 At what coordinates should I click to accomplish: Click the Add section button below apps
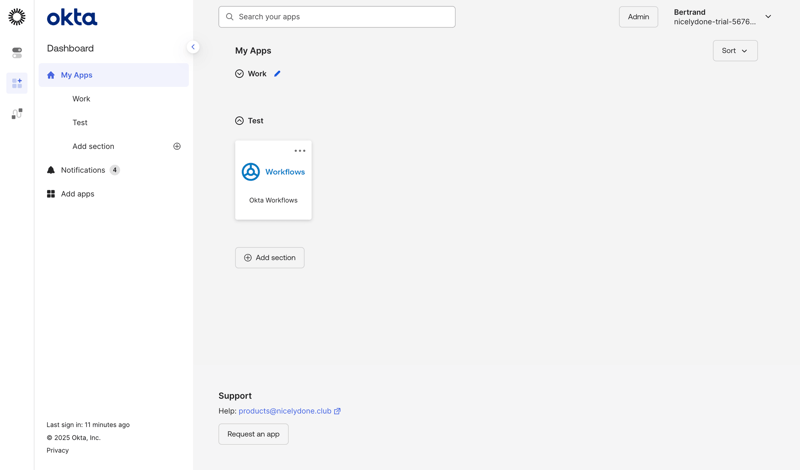(270, 258)
